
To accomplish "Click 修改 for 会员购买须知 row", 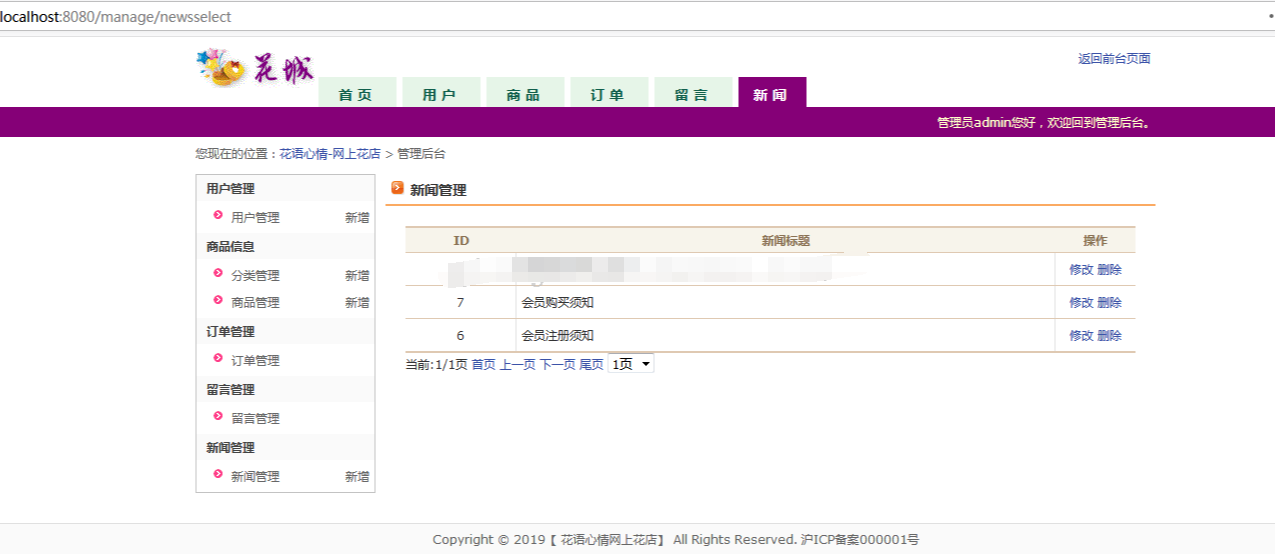I will coord(1081,302).
